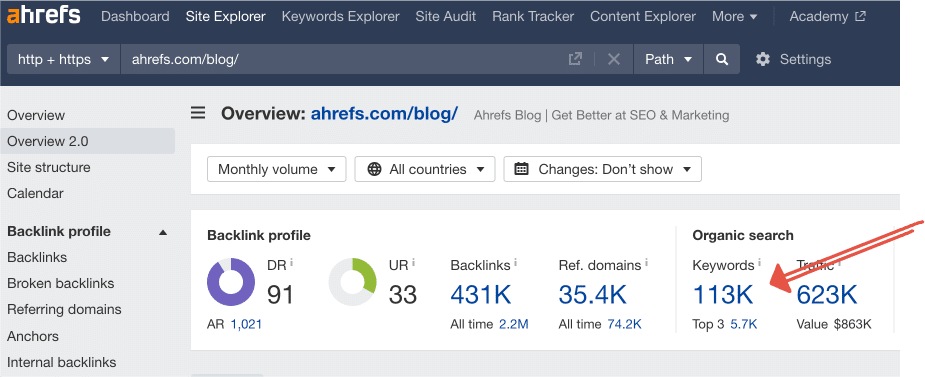925x377 pixels.
Task: Click the 431K backlinks number
Action: [481, 294]
